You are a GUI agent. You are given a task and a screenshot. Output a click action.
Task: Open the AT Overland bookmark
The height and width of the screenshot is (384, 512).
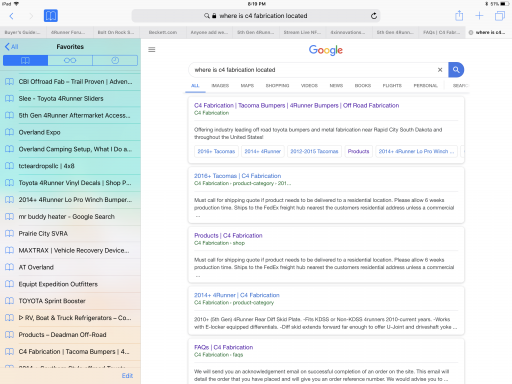70,267
